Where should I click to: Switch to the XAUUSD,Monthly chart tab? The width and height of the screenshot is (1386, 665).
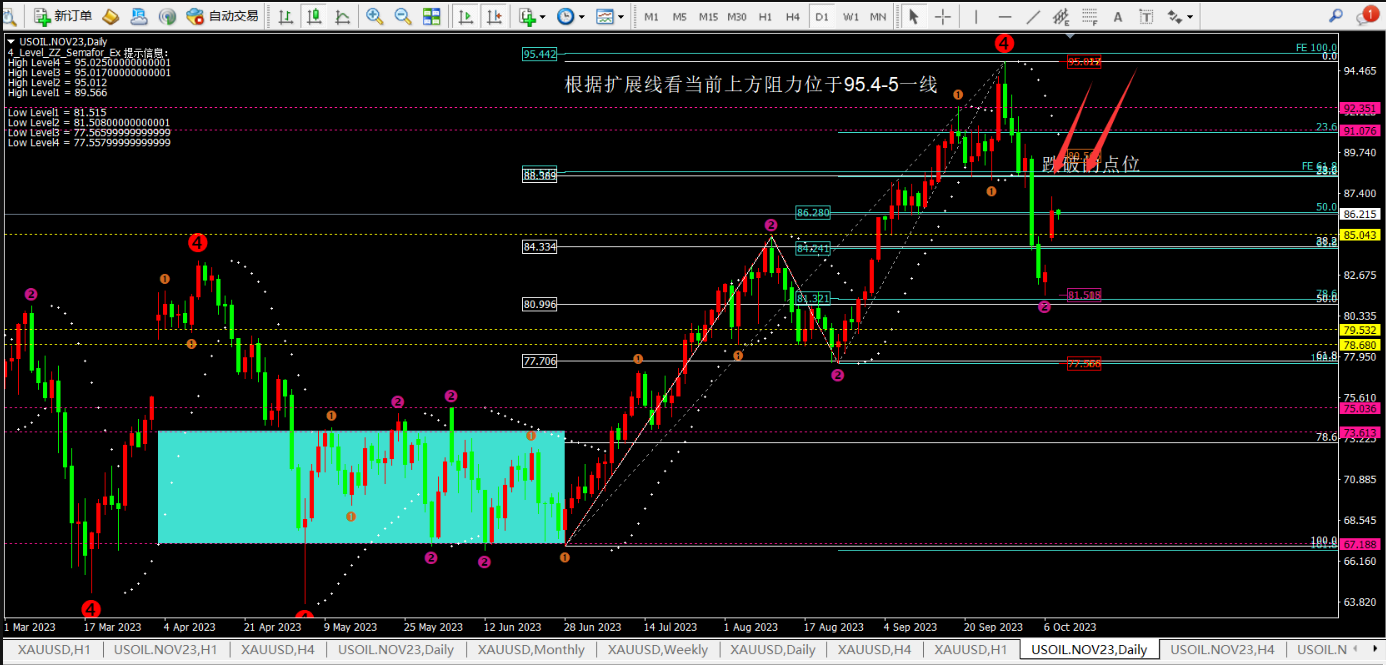click(531, 650)
